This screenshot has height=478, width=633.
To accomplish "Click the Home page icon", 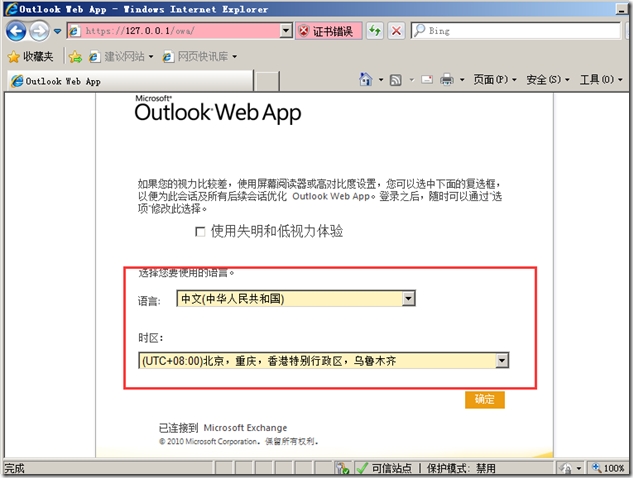I will click(365, 80).
